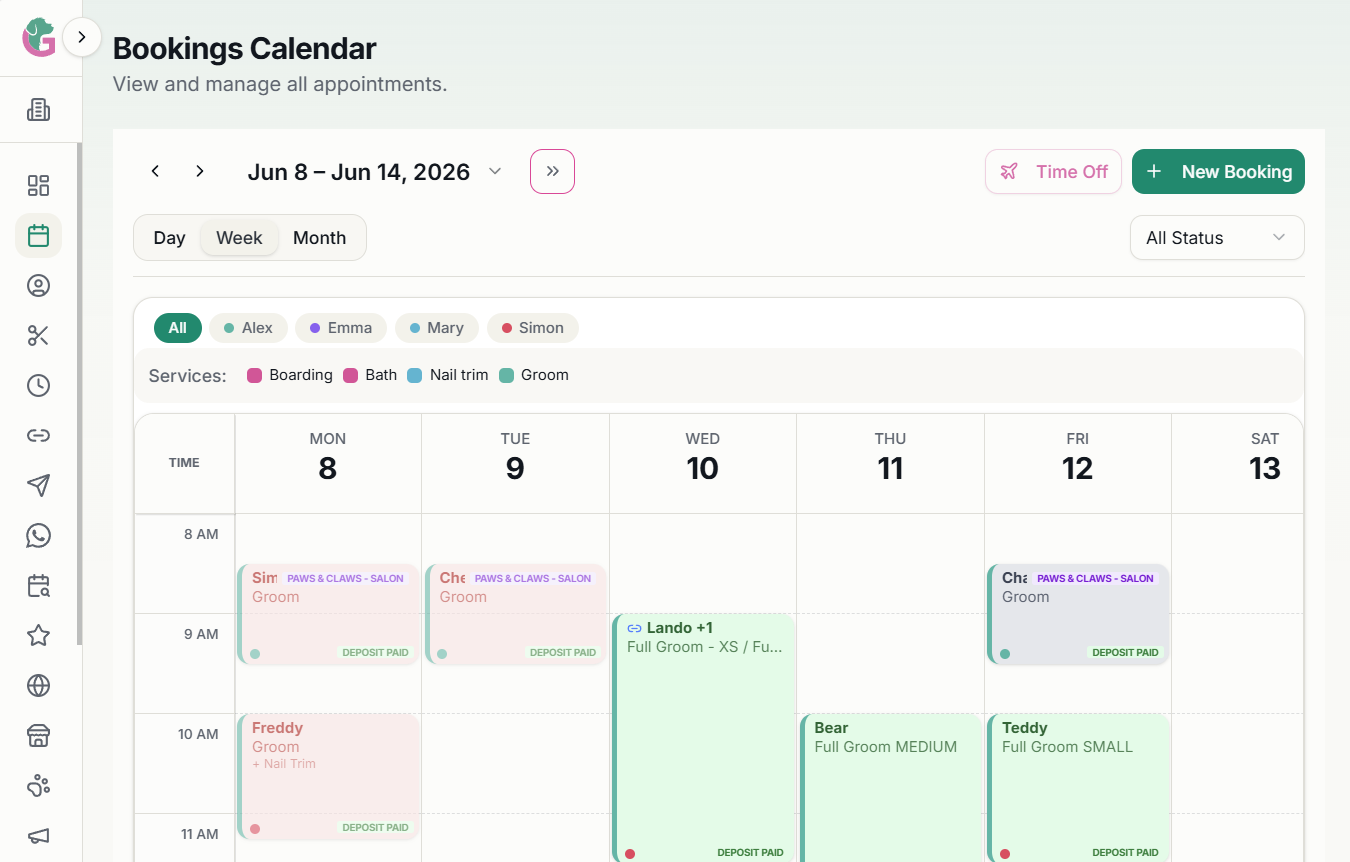Click the Groom service color swatch
The image size is (1350, 862).
[x=506, y=375]
